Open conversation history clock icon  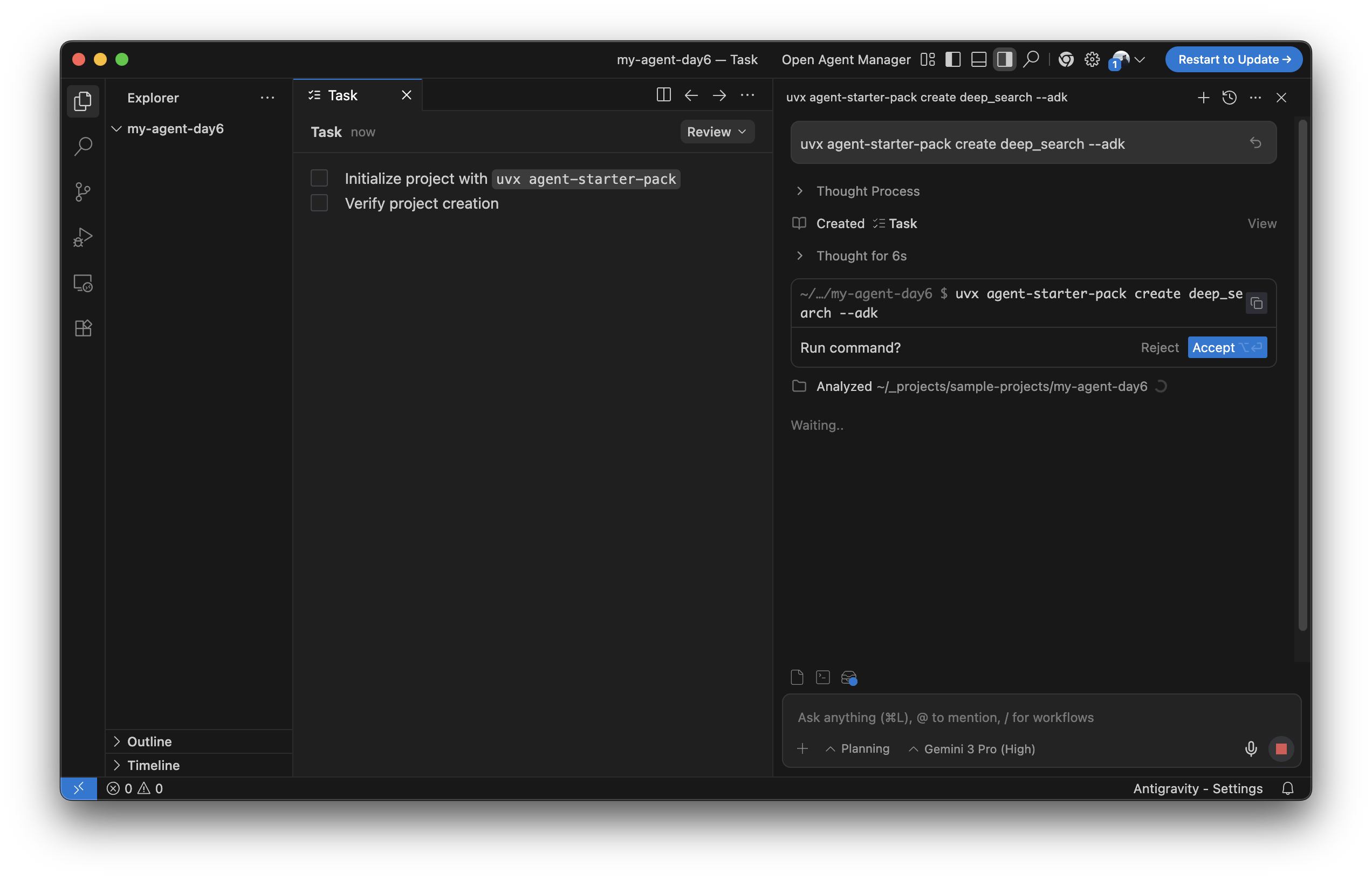1229,98
